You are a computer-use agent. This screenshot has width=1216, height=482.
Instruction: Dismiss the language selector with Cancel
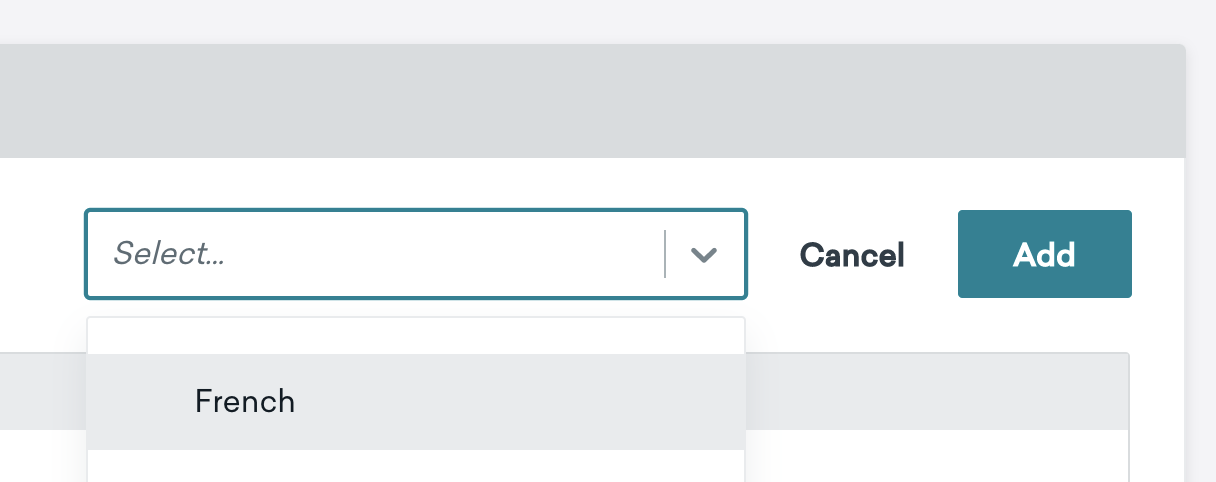coord(852,255)
